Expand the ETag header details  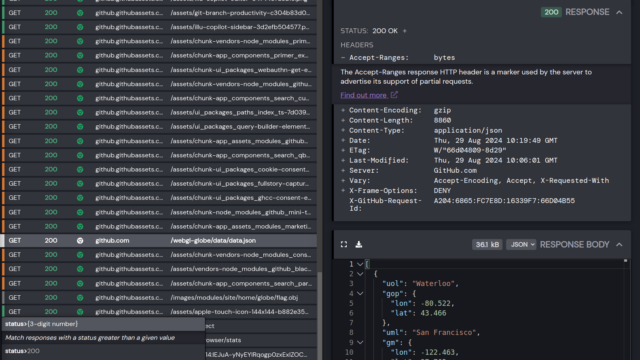click(x=343, y=150)
